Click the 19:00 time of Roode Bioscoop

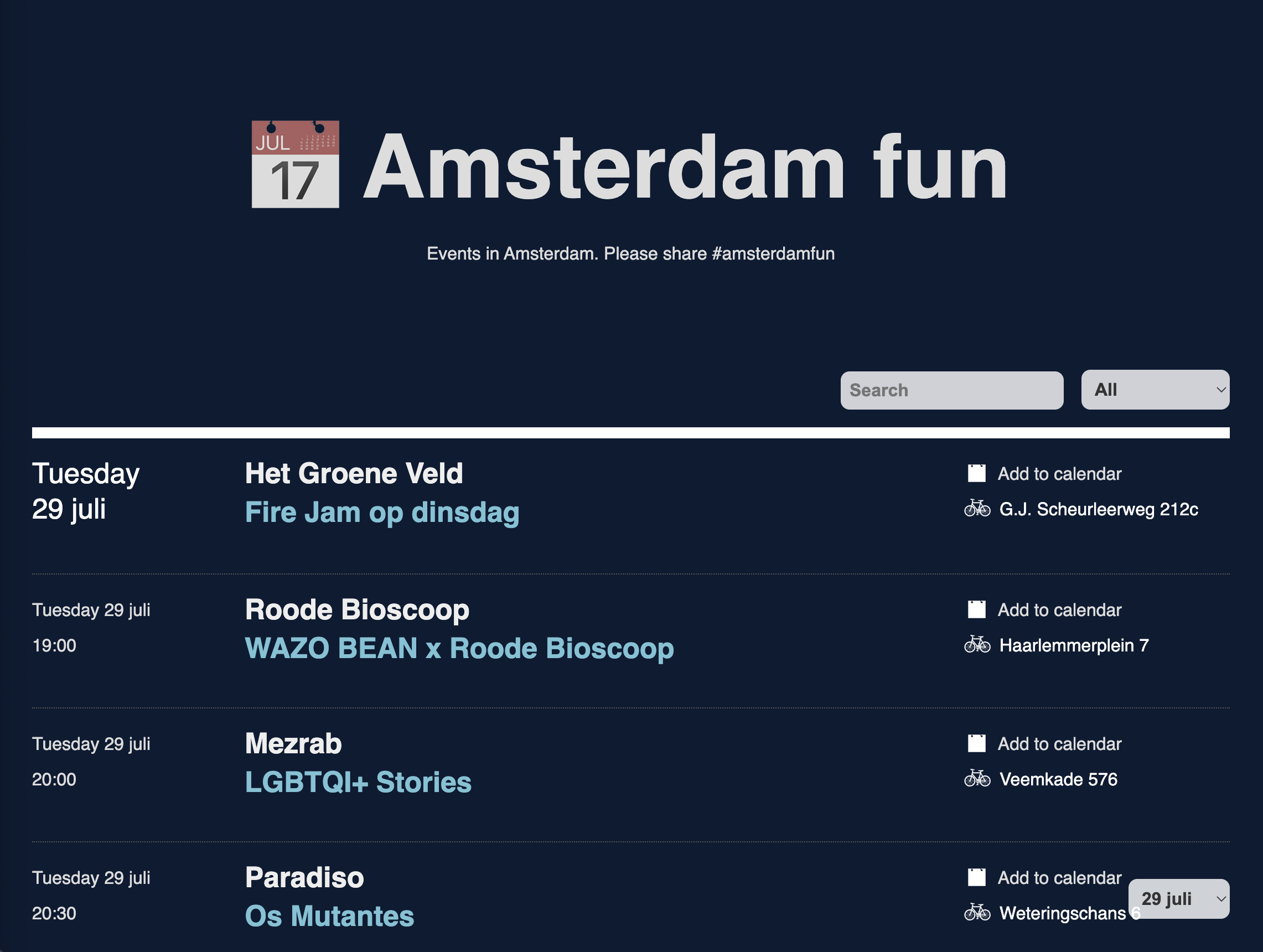point(54,645)
